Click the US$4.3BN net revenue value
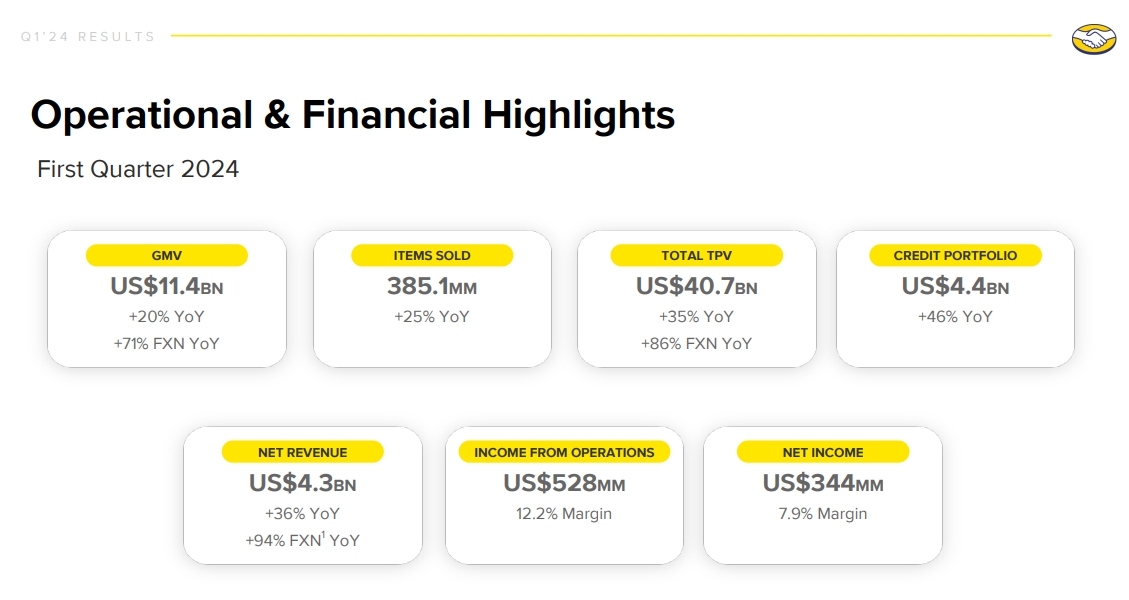The height and width of the screenshot is (600, 1129). [302, 483]
